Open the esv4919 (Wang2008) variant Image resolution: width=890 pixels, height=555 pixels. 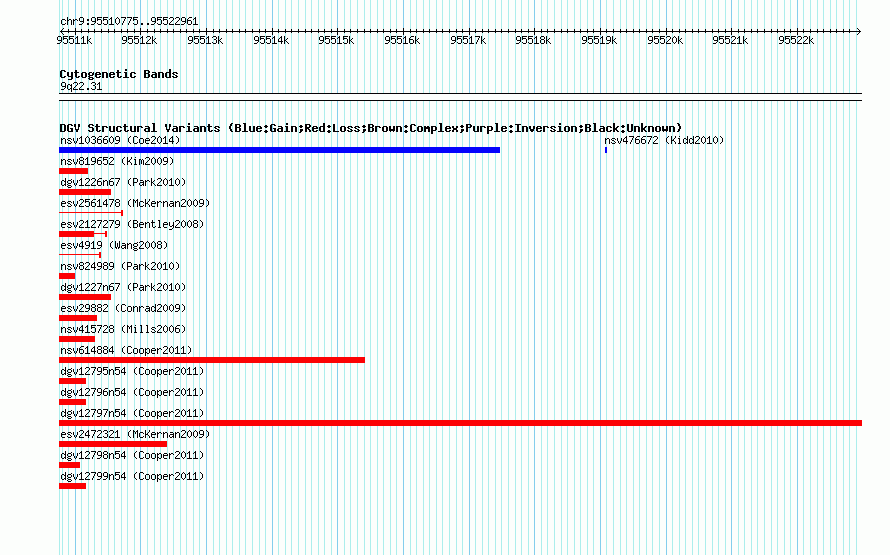tap(114, 245)
